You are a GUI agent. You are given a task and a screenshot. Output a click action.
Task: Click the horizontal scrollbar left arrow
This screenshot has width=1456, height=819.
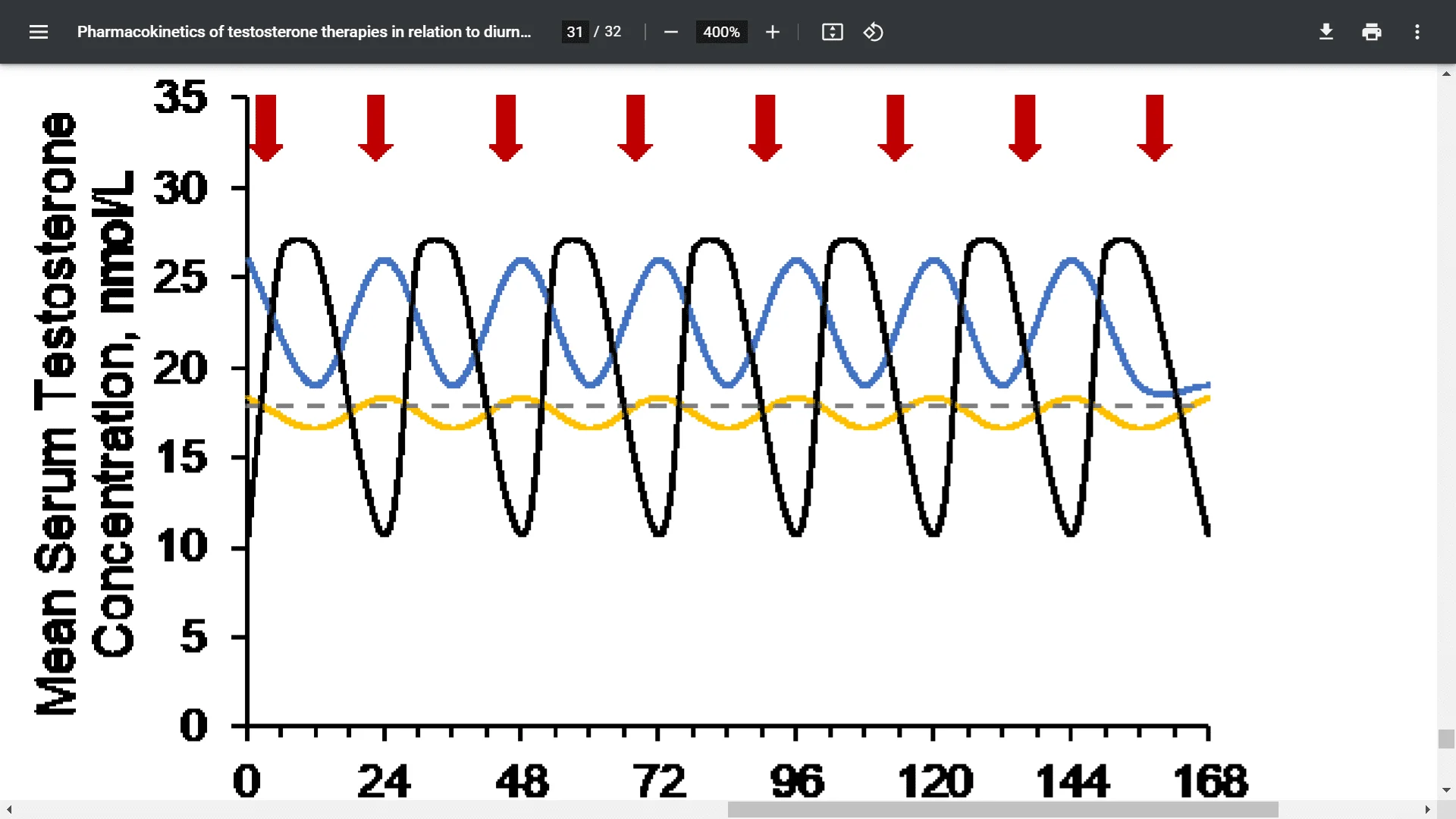pos(9,810)
